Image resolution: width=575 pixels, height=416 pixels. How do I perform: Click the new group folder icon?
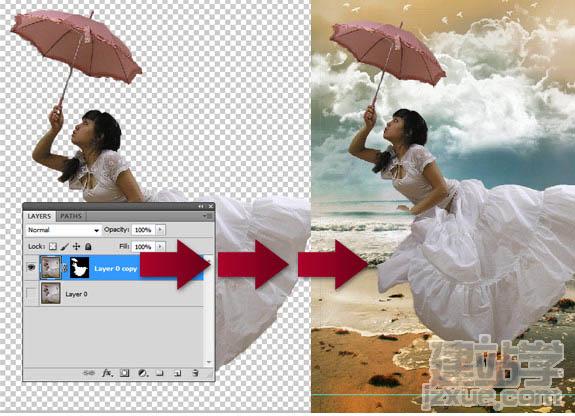point(160,373)
